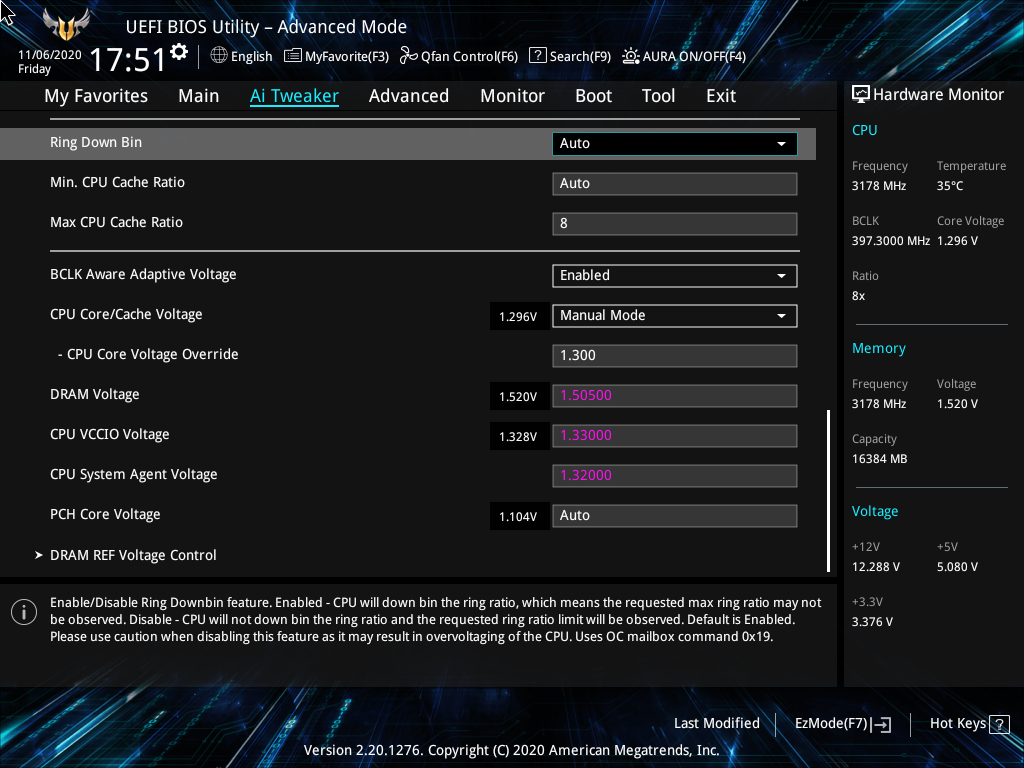Click the info icon beside help text
This screenshot has width=1024, height=768.
coord(24,613)
